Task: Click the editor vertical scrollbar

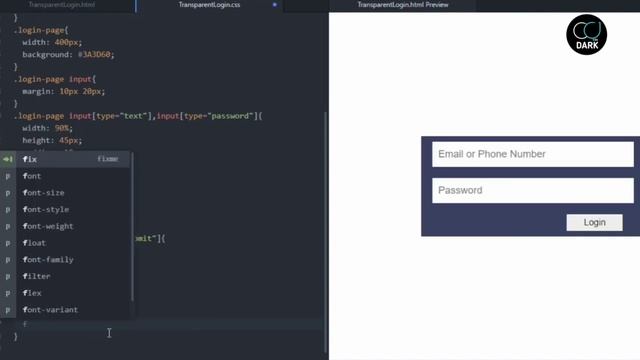Action: (x=325, y=231)
